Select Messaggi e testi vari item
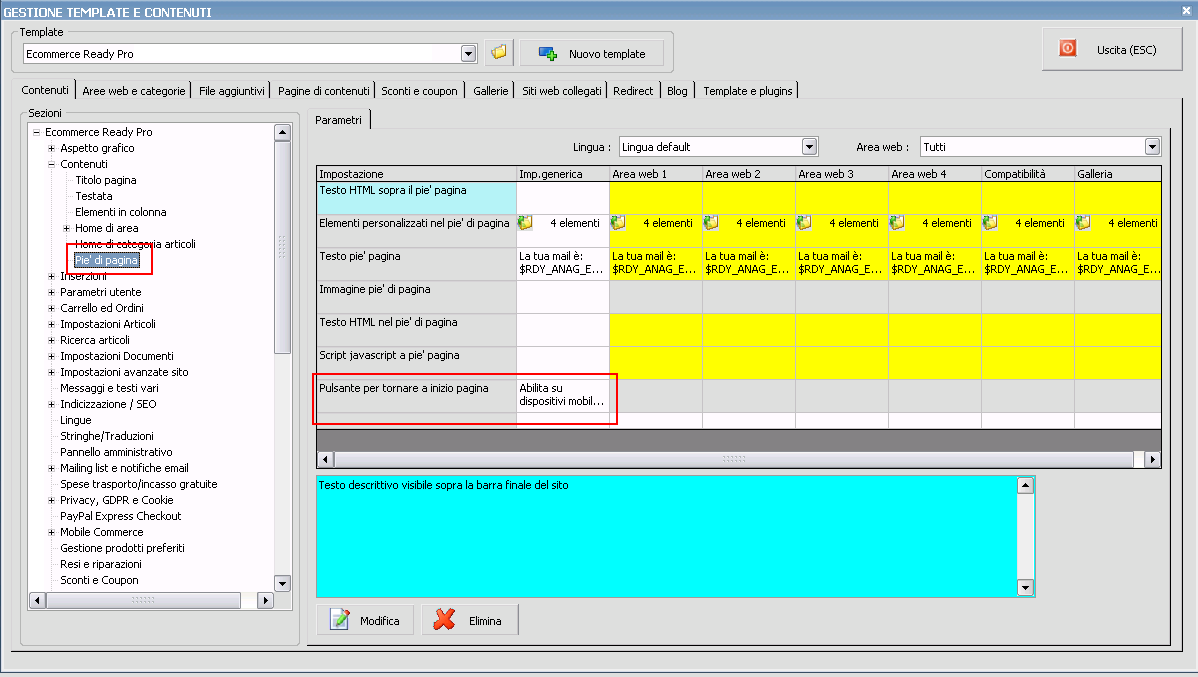Viewport: 1198px width, 677px height. pos(109,388)
